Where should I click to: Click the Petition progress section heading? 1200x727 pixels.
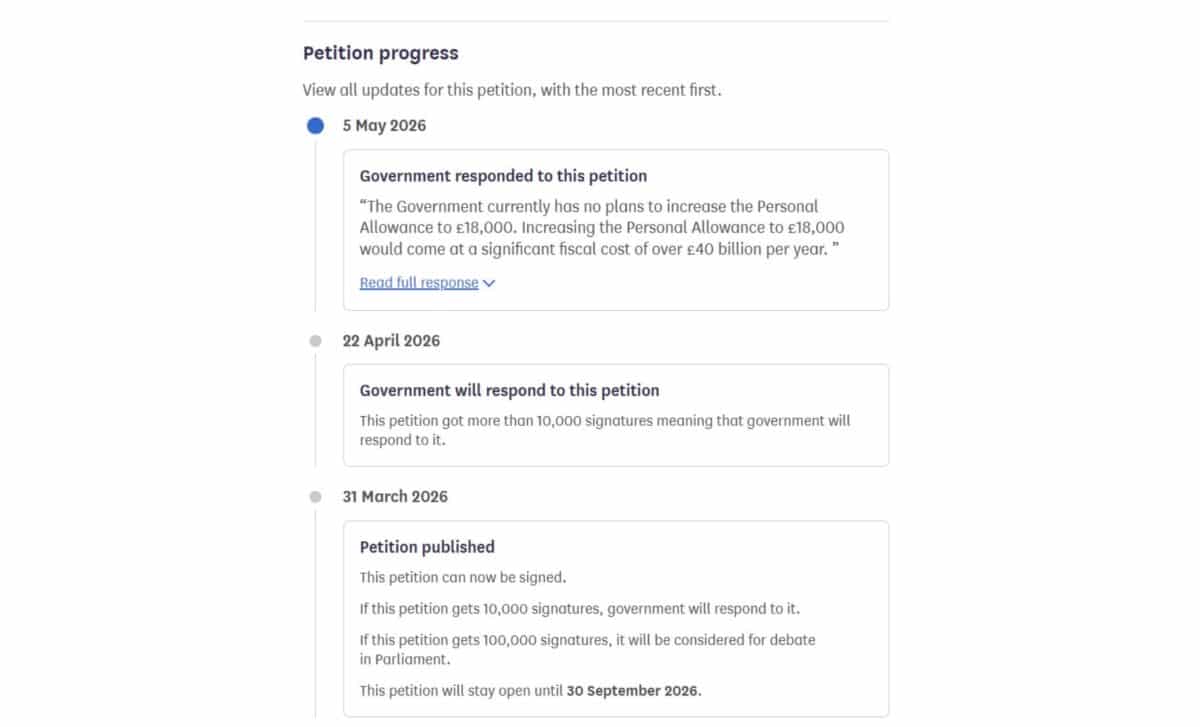click(381, 54)
